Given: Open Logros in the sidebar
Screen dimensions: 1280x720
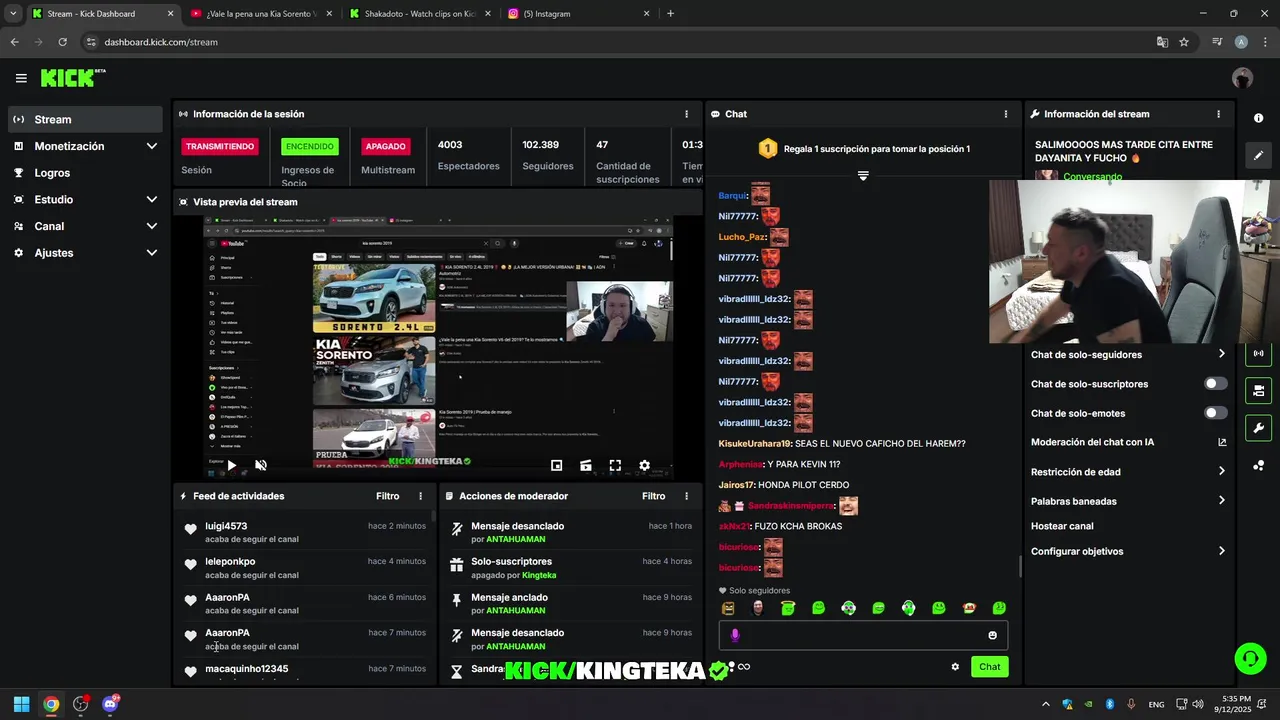Looking at the screenshot, I should [x=85, y=173].
